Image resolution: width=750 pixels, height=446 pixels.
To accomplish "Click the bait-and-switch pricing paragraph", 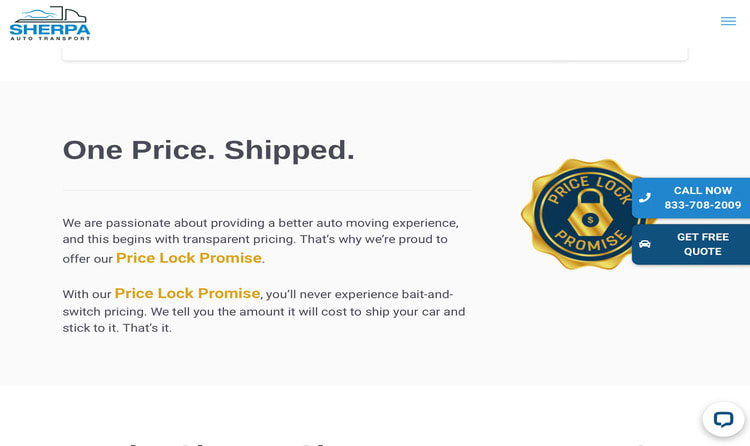I will (264, 310).
